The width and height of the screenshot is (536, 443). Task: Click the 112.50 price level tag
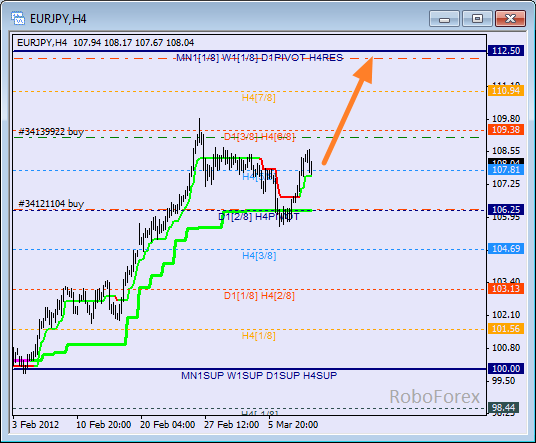click(x=506, y=51)
